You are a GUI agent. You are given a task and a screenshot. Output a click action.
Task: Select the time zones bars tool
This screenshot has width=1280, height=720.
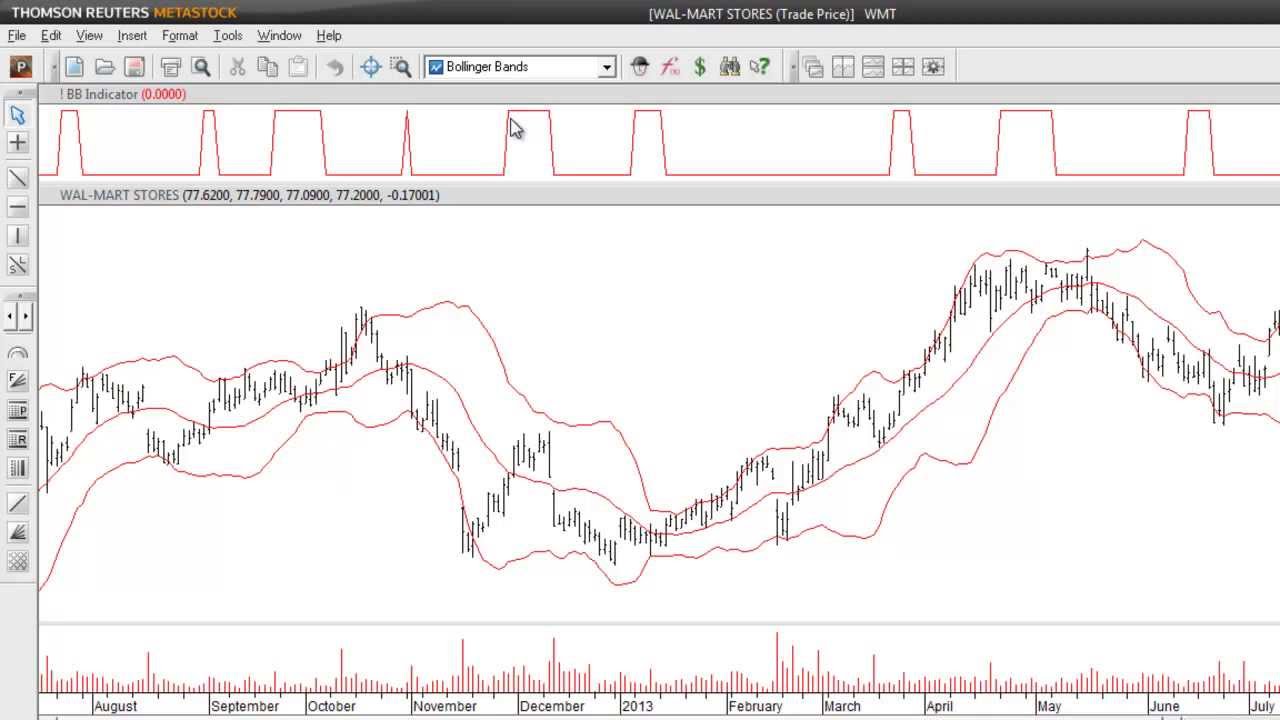point(18,468)
